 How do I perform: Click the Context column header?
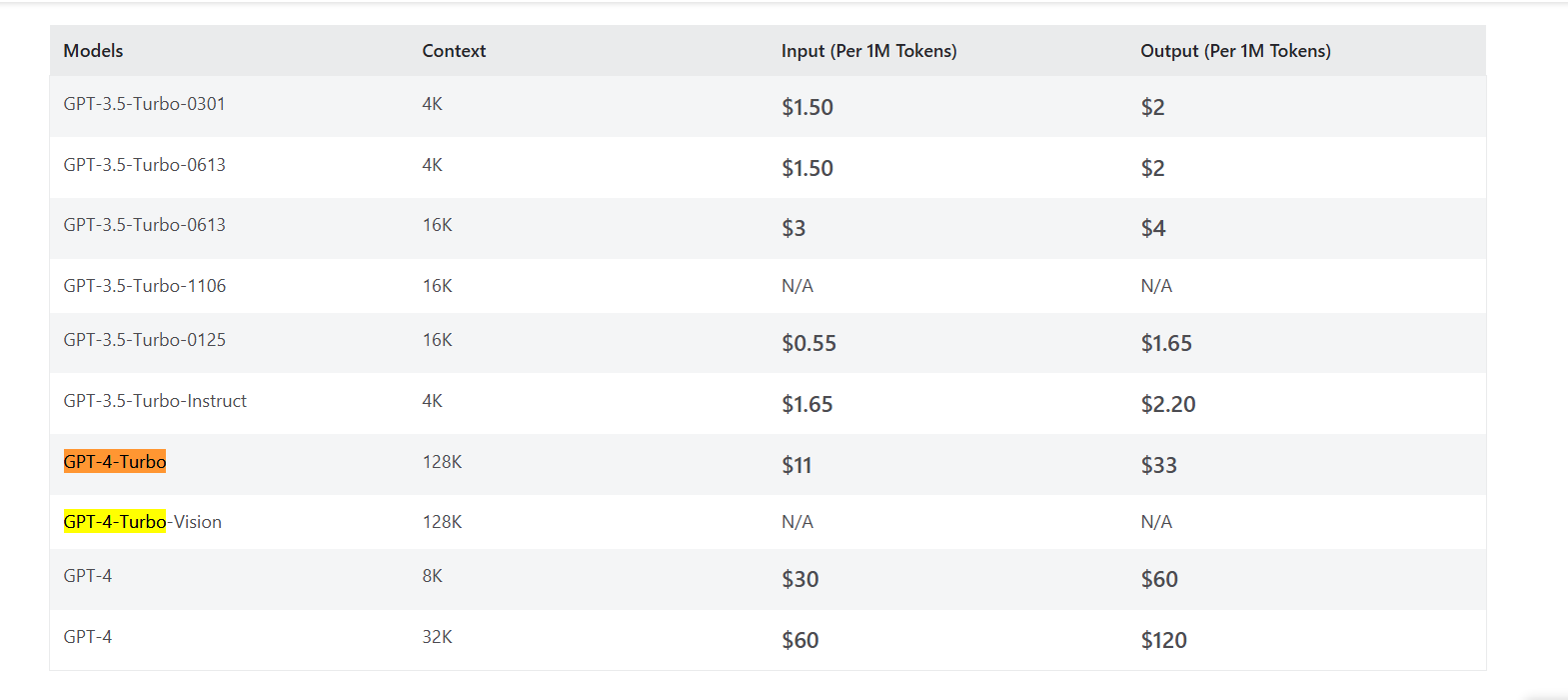454,51
